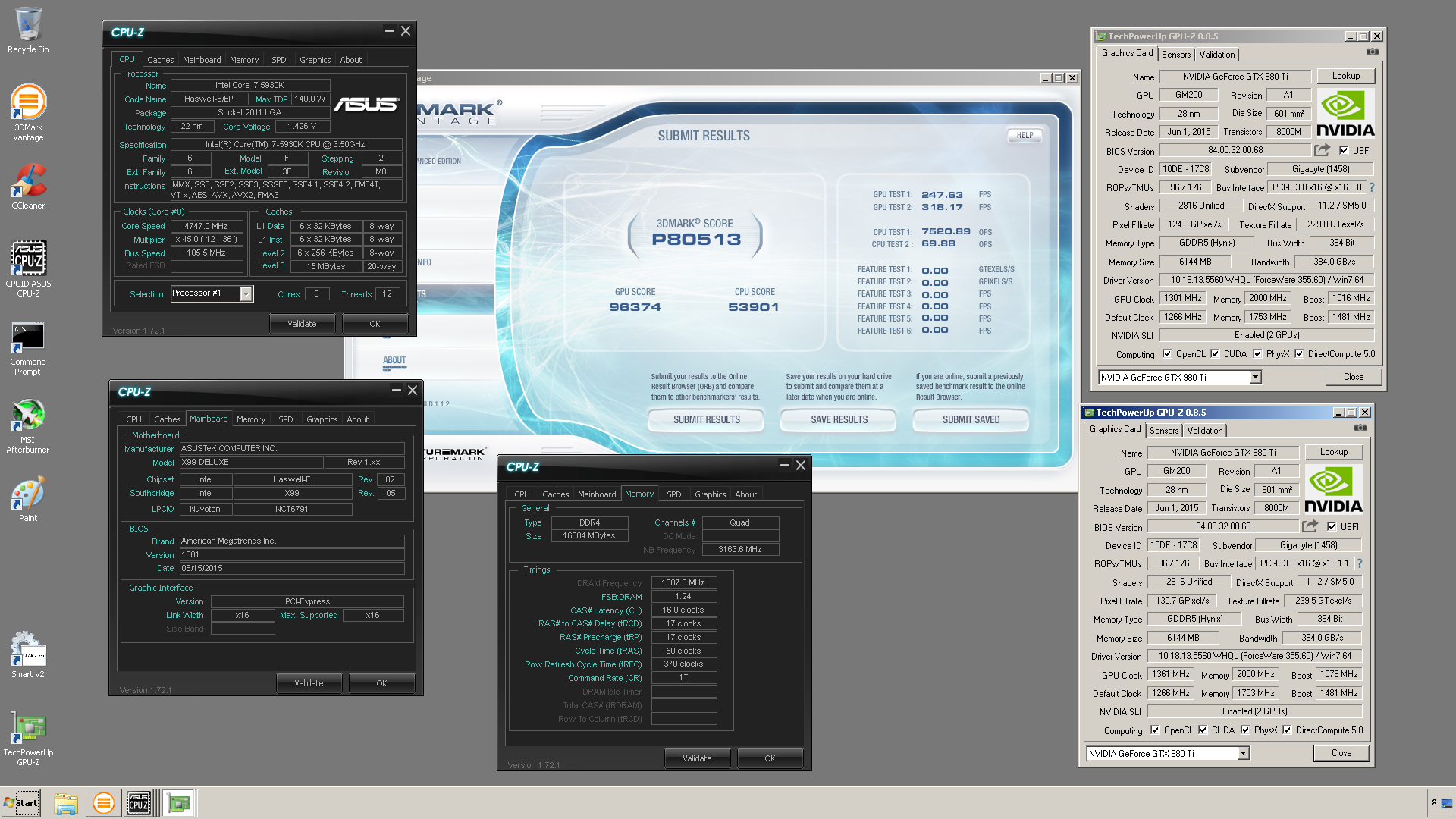Toggle CUDA checkbox in upper GPU-Z
The image size is (1456, 819).
(1215, 354)
